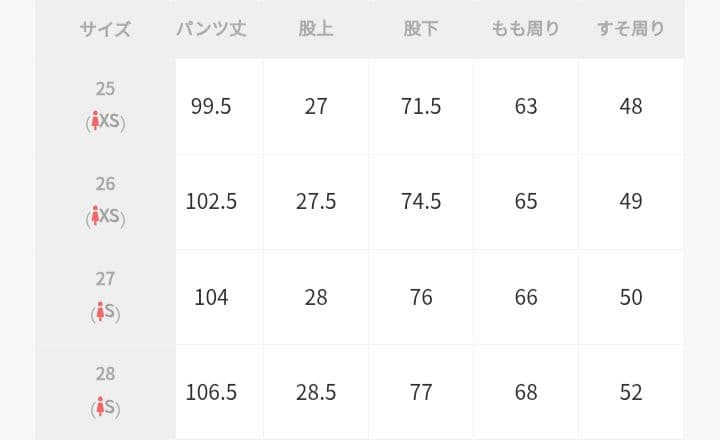720x440 pixels.
Task: Click the 99.5 pants length cell
Action: pyautogui.click(x=211, y=106)
